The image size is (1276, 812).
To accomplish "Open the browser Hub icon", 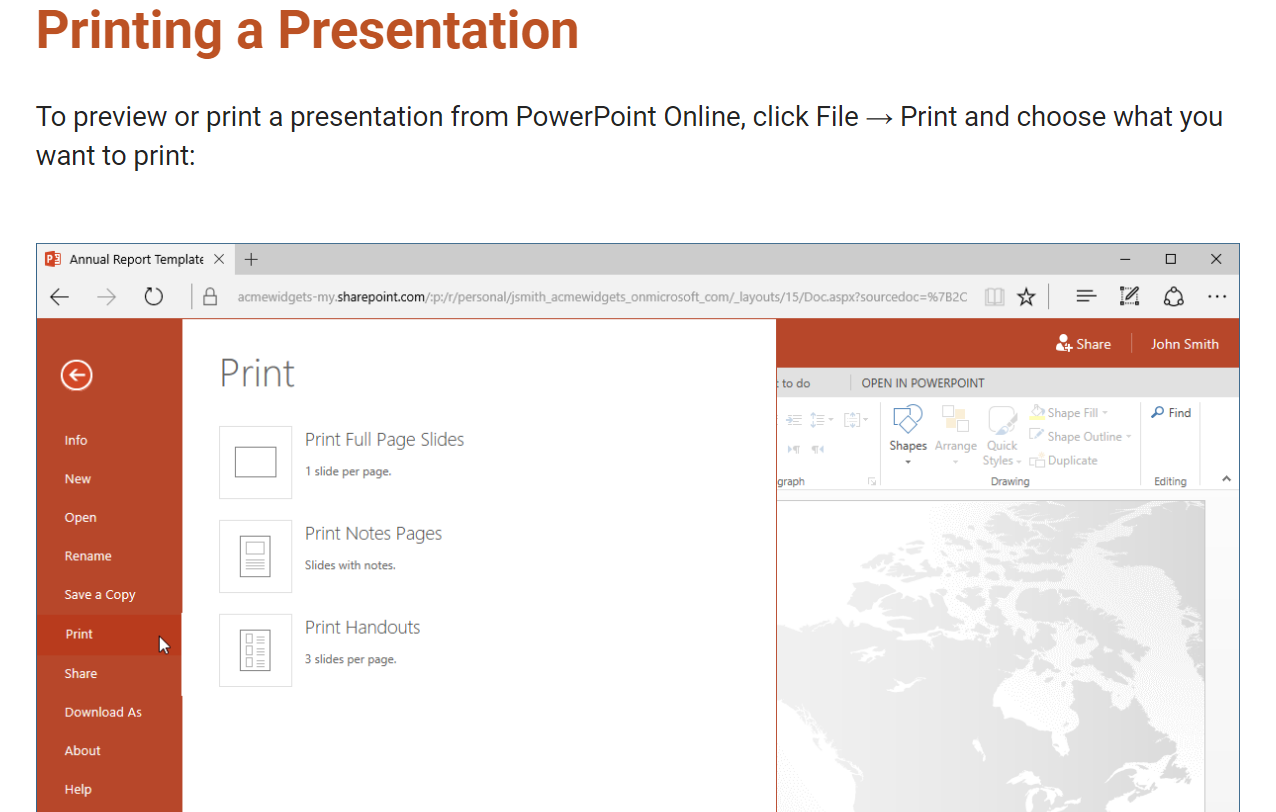I will point(1086,297).
